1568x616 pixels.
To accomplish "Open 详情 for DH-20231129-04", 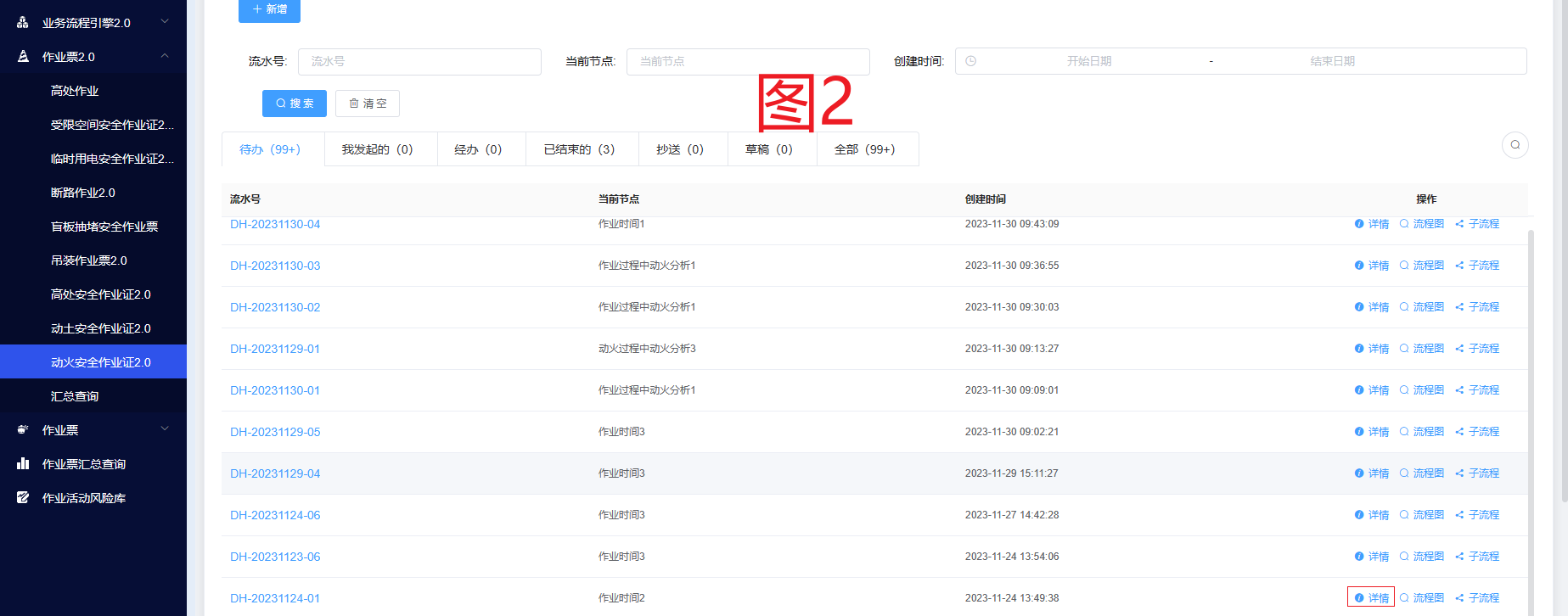I will [1372, 473].
